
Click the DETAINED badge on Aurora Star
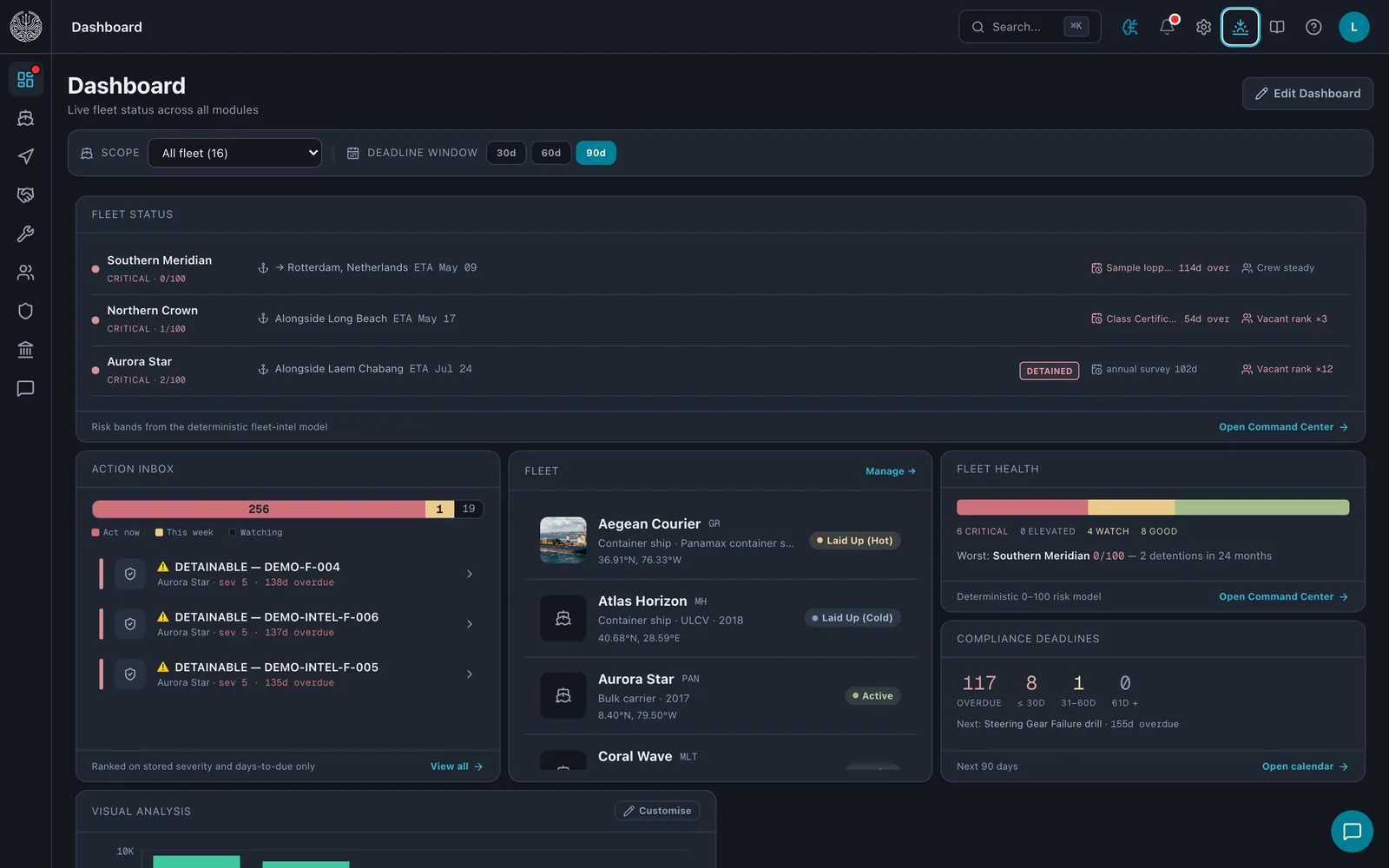pyautogui.click(x=1049, y=371)
